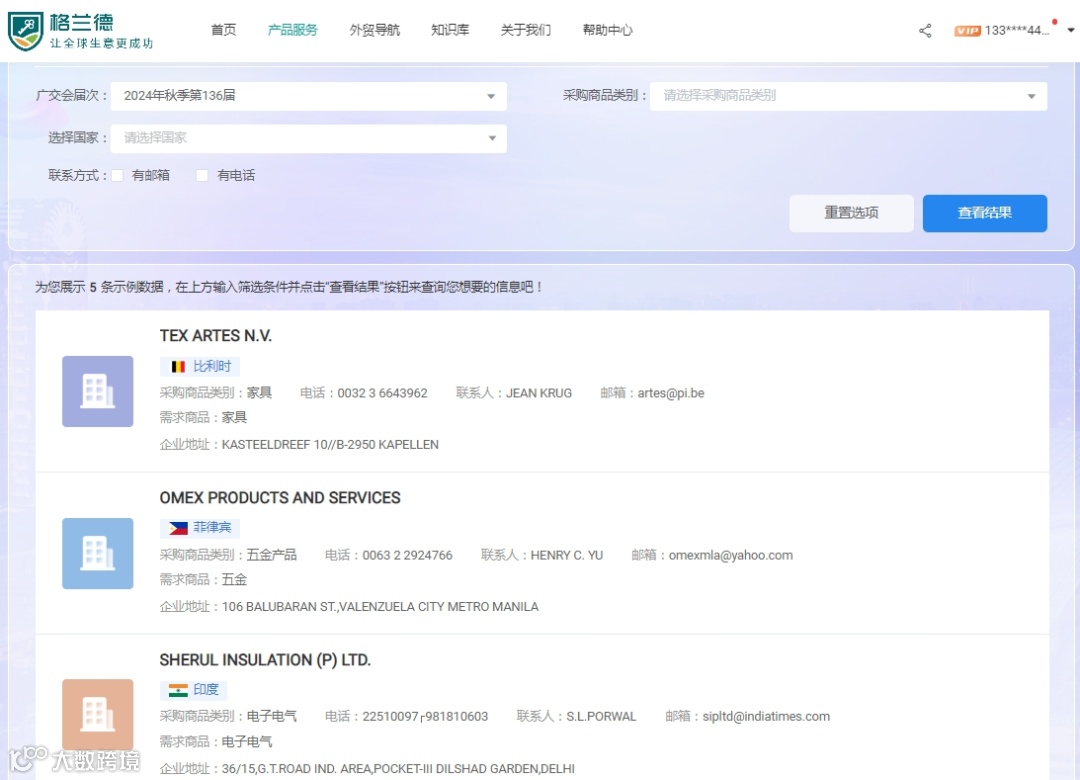The width and height of the screenshot is (1080, 780).
Task: Click the 查看结果 button
Action: 985,213
